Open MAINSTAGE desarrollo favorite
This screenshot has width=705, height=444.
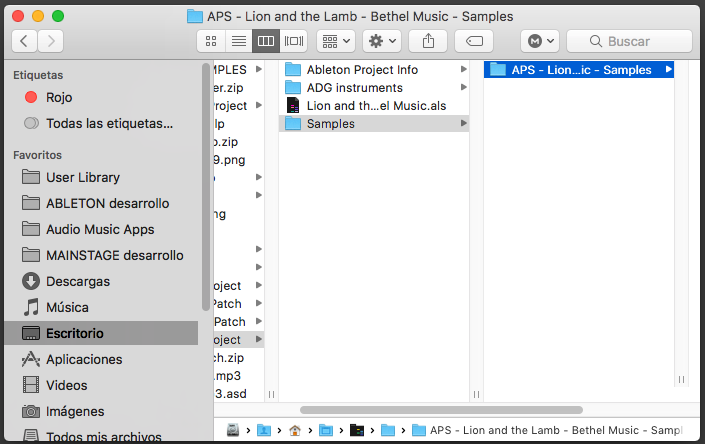(x=103, y=256)
